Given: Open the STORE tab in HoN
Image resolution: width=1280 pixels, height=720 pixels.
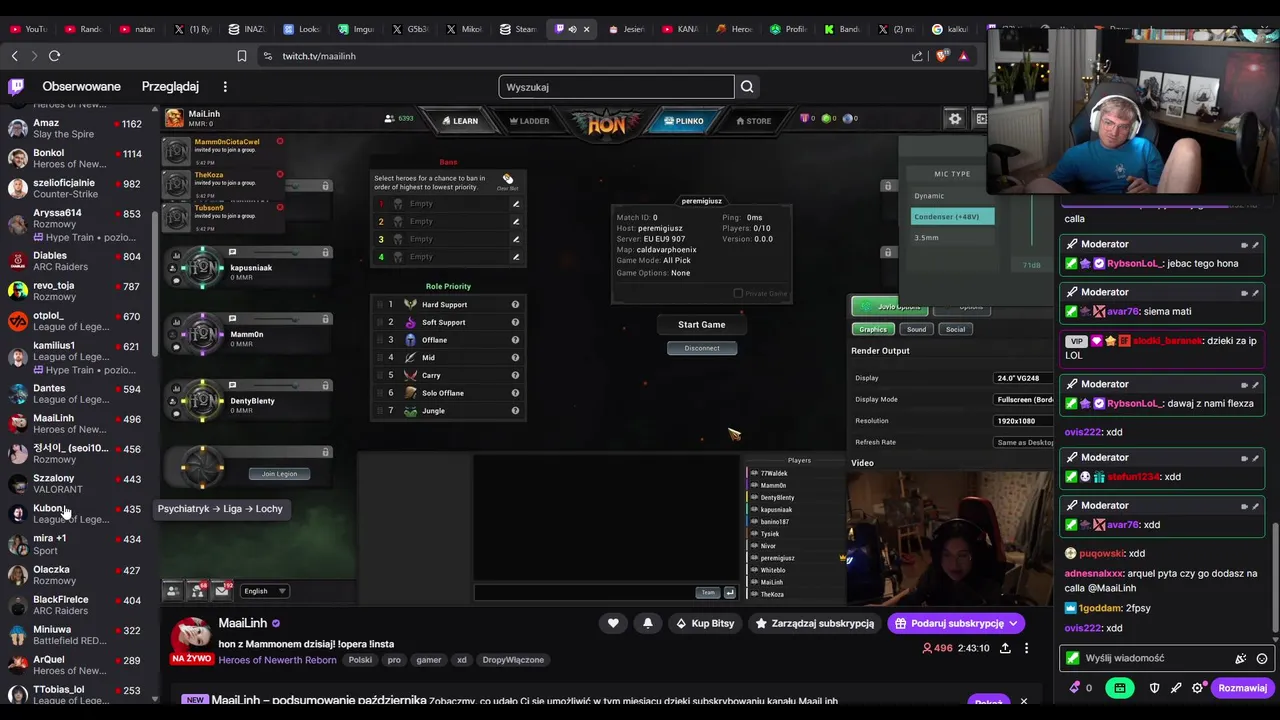Looking at the screenshot, I should click(753, 121).
